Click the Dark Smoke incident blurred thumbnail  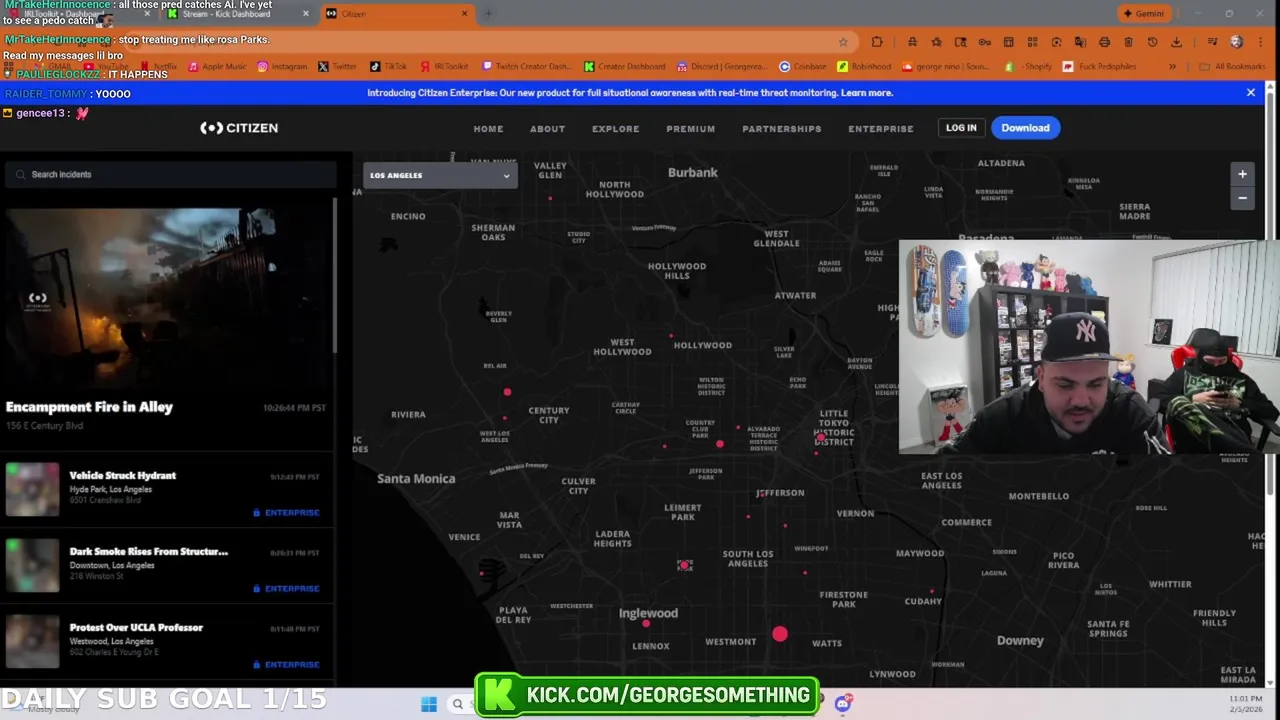pyautogui.click(x=32, y=566)
